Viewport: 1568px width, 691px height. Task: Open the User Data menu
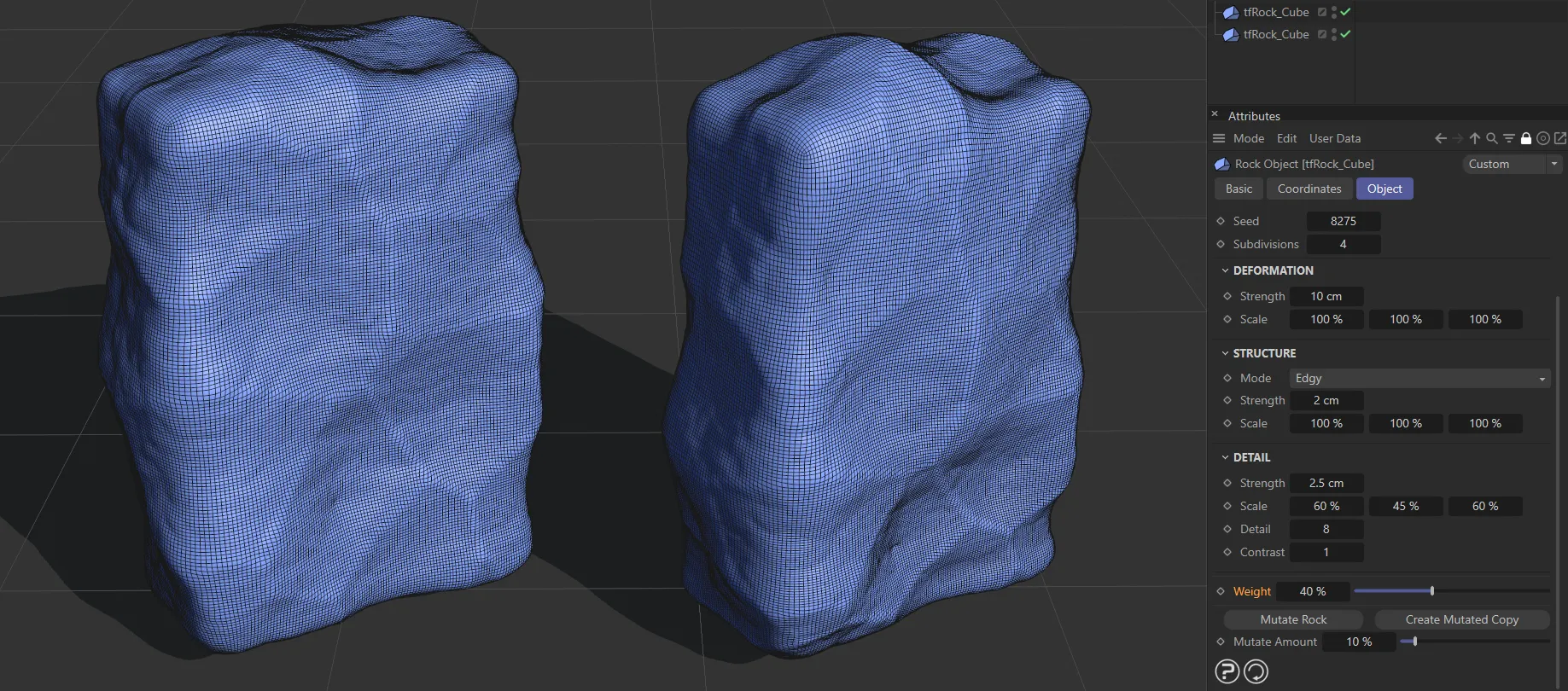(1334, 138)
